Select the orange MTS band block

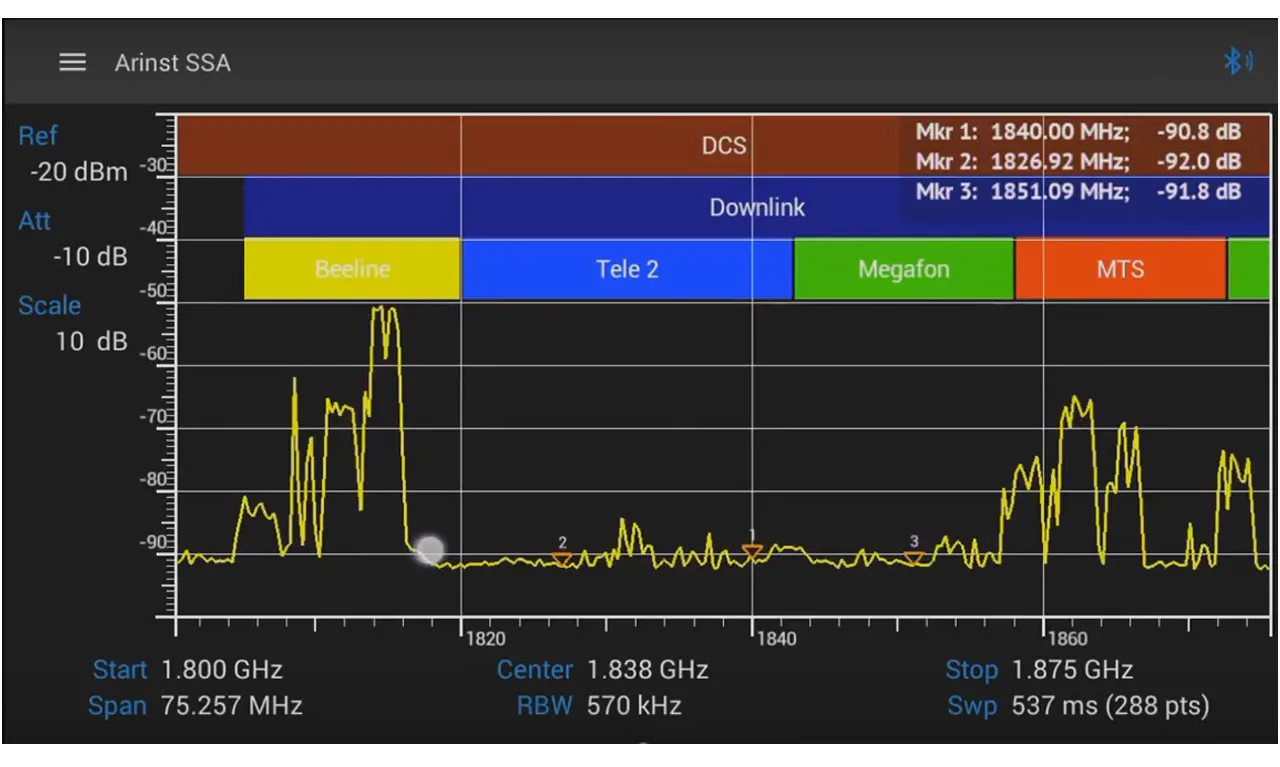[1120, 269]
